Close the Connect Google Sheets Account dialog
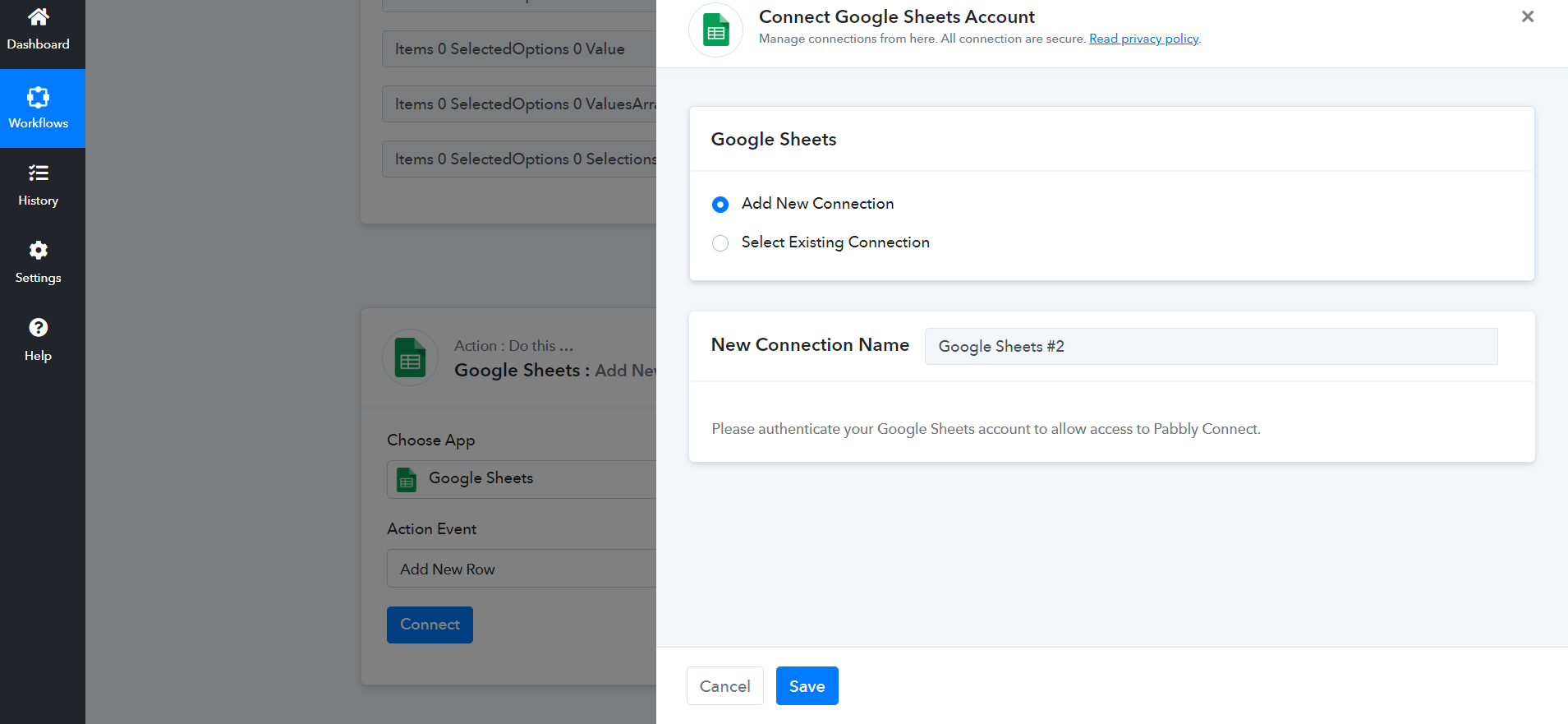The width and height of the screenshot is (1568, 724). [1528, 16]
